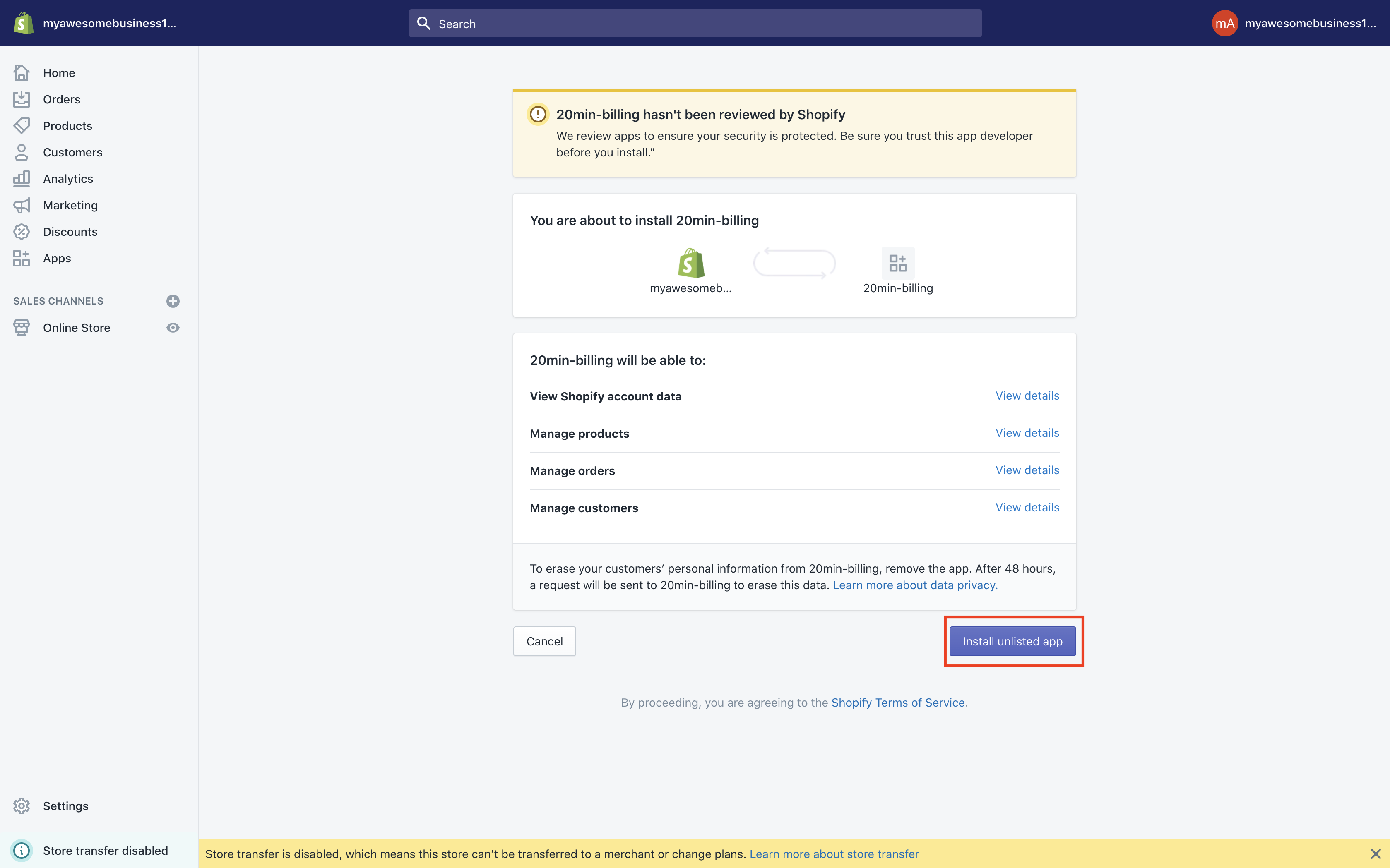This screenshot has height=868, width=1390.
Task: Click the Products tag icon
Action: [21, 126]
